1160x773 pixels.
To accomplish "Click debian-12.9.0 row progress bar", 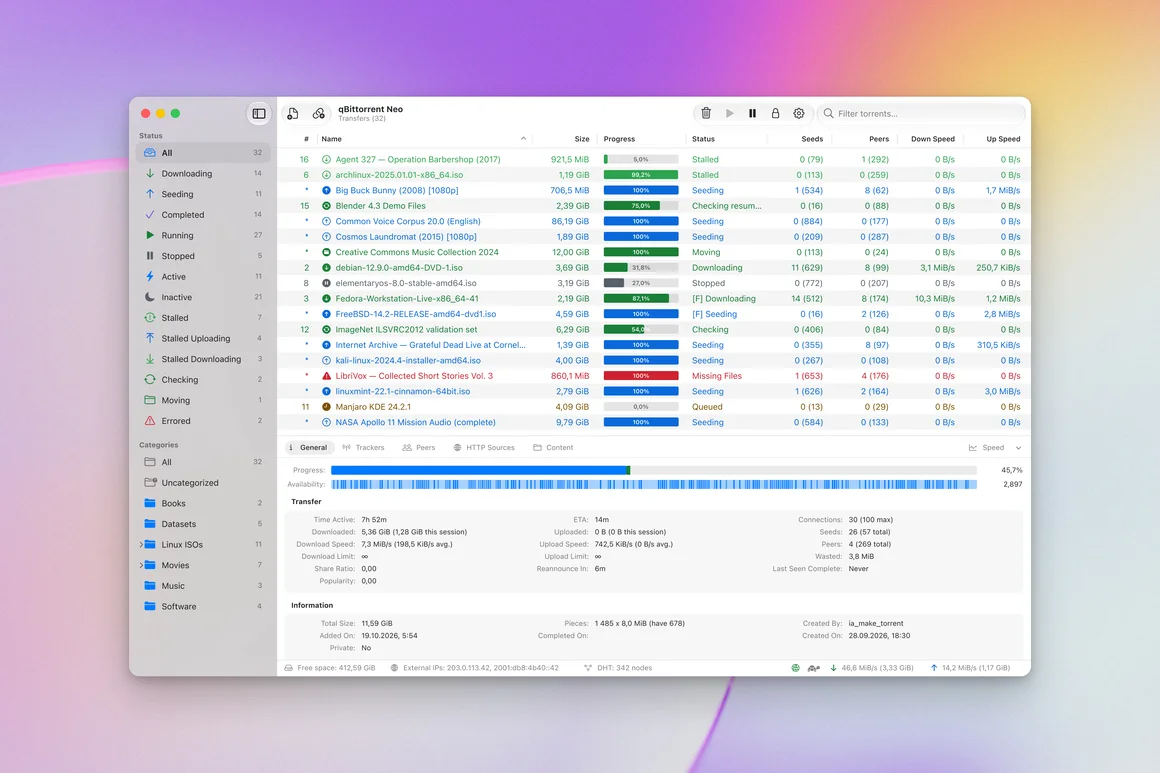I will pos(641,268).
